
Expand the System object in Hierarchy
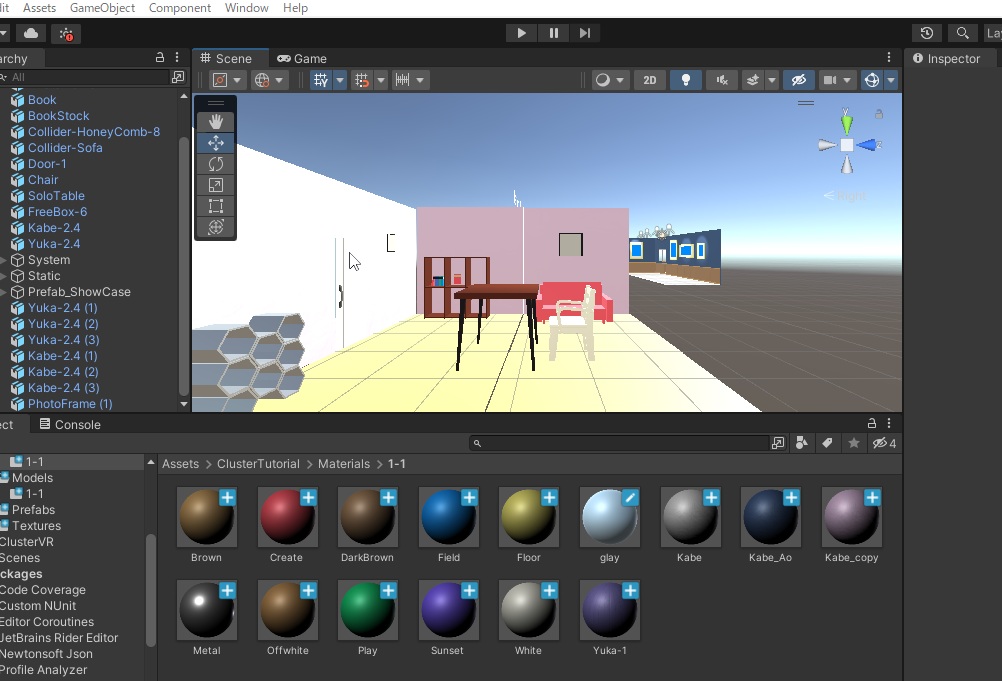point(4,260)
